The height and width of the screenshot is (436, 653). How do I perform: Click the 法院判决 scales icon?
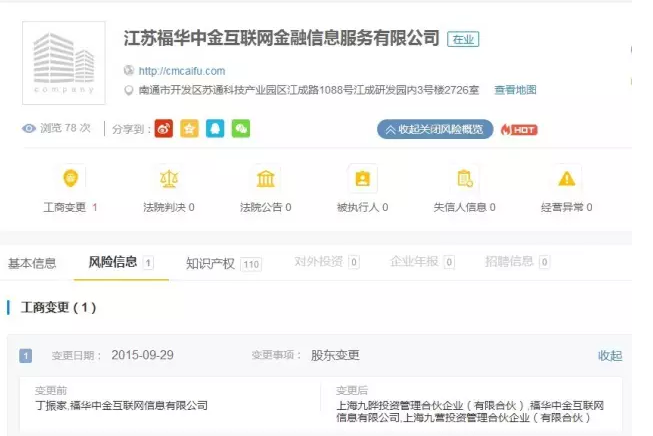pos(169,179)
